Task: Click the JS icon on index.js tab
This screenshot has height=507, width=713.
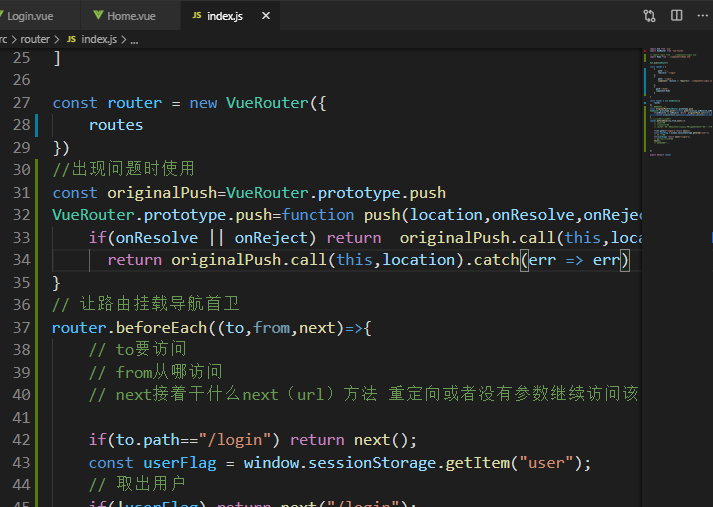Action: (x=196, y=15)
